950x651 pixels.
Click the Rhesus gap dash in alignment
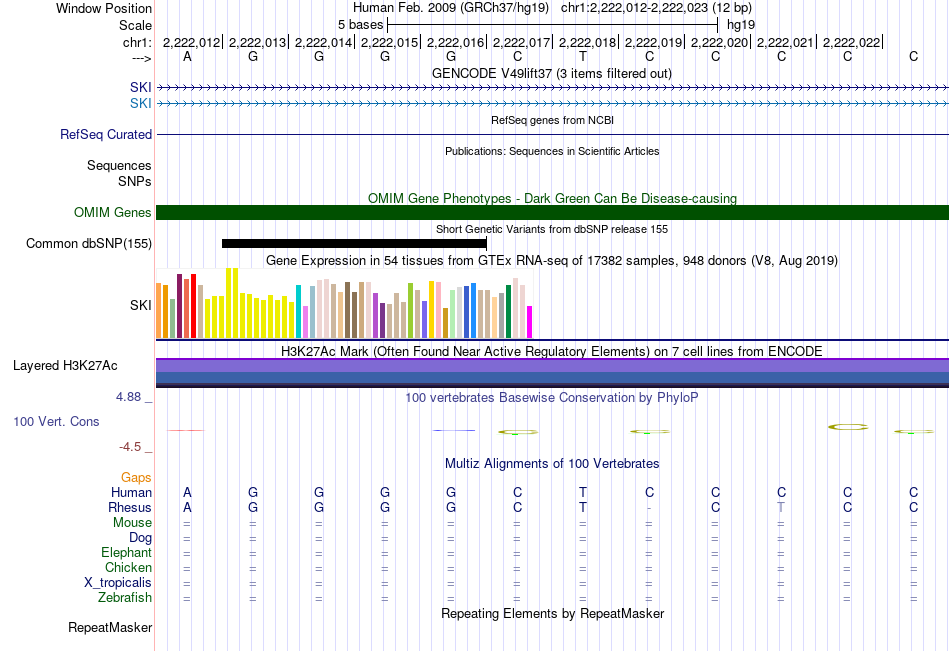pos(649,508)
